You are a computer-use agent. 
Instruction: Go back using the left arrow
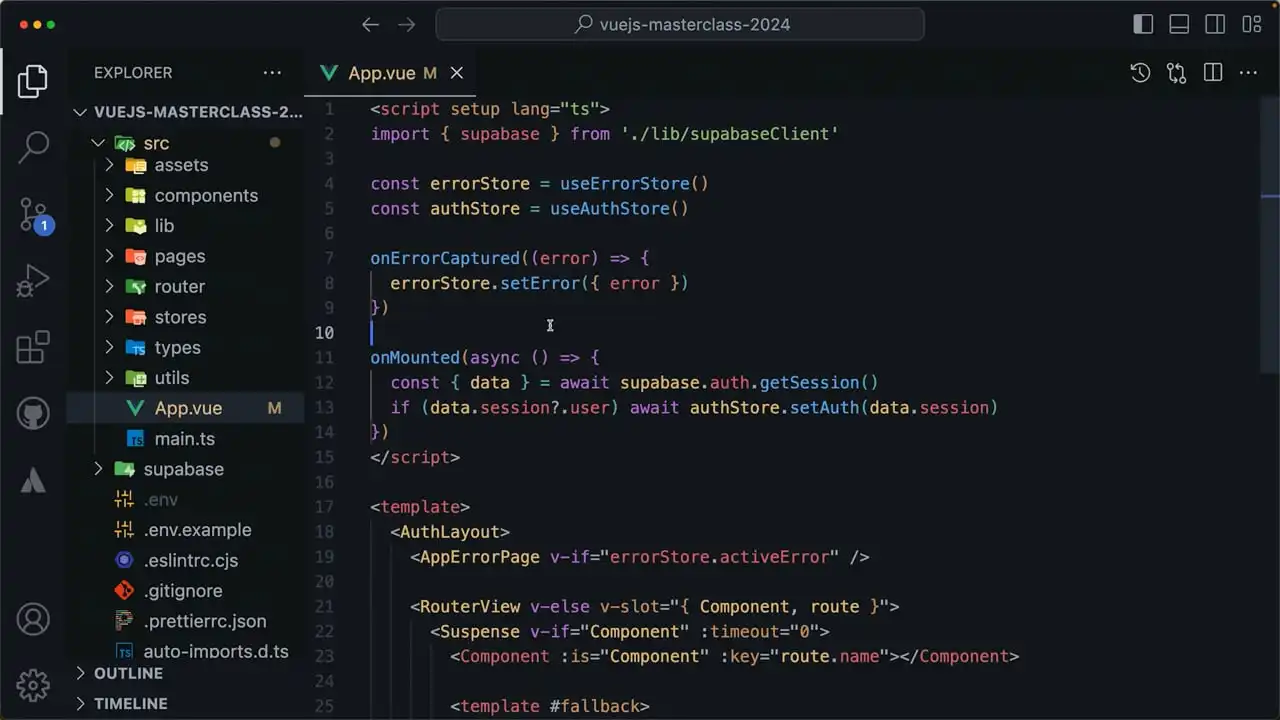point(370,25)
